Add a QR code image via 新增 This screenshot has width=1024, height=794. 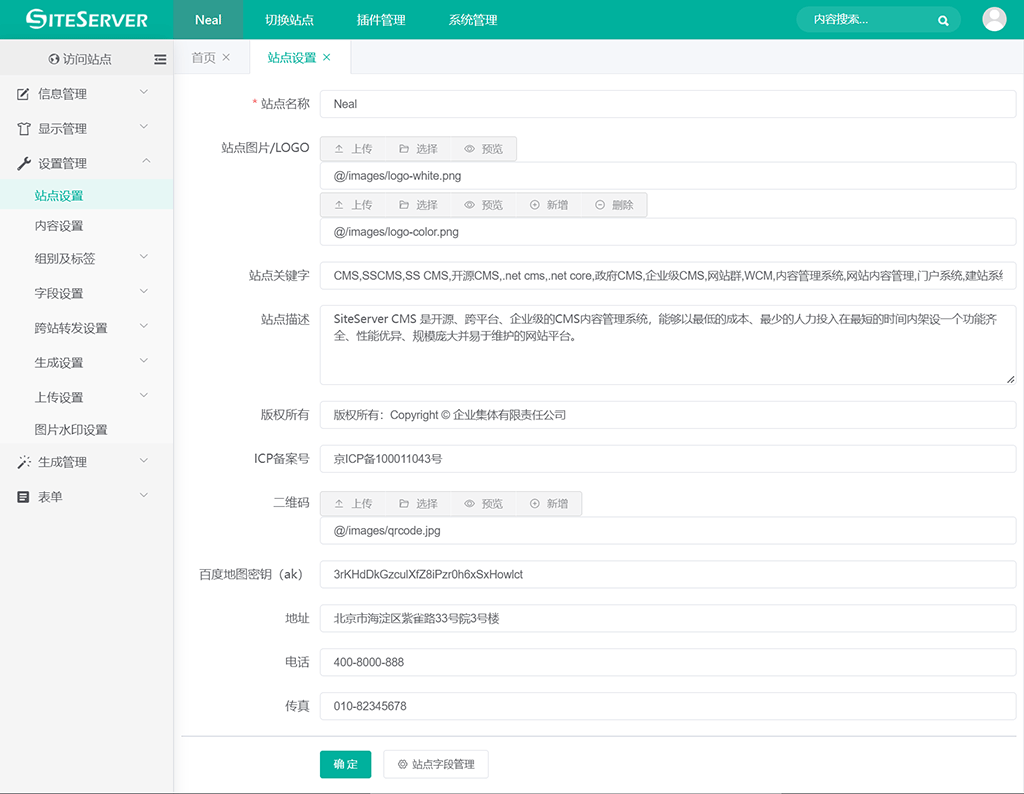coord(549,504)
